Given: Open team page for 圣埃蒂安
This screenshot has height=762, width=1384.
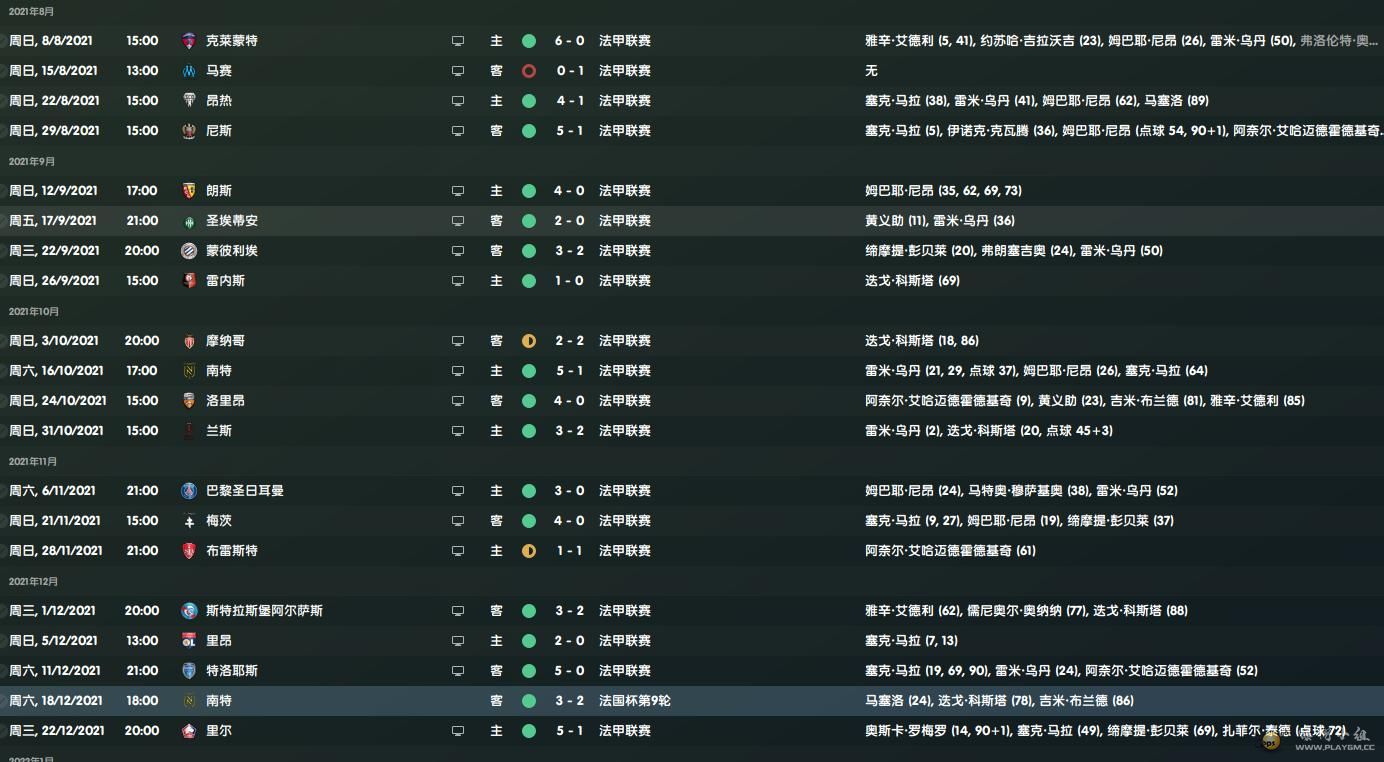Looking at the screenshot, I should [232, 221].
